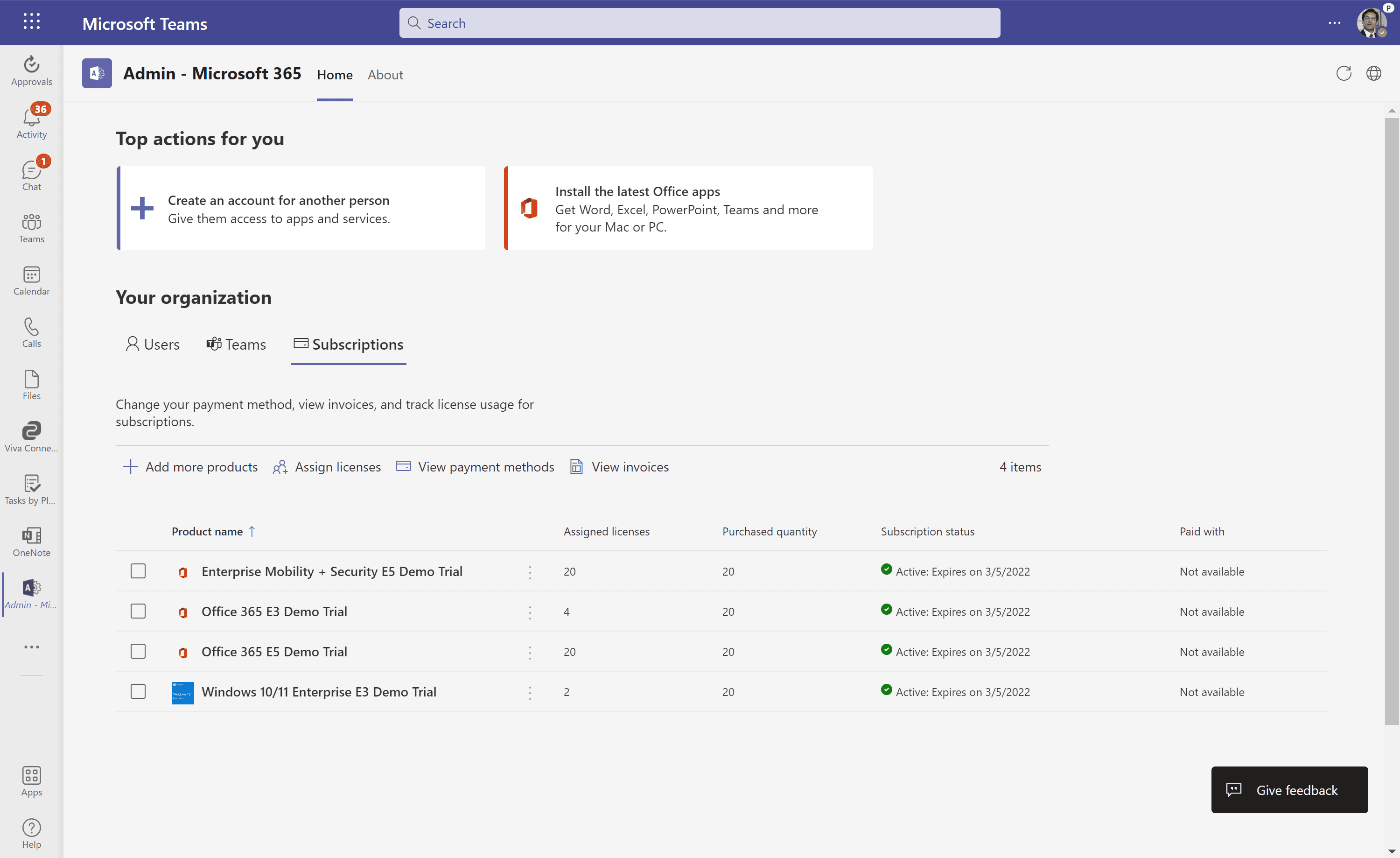The image size is (1400, 858).
Task: Open Office 365 E3 Demo Trial subscription
Action: coord(274,612)
